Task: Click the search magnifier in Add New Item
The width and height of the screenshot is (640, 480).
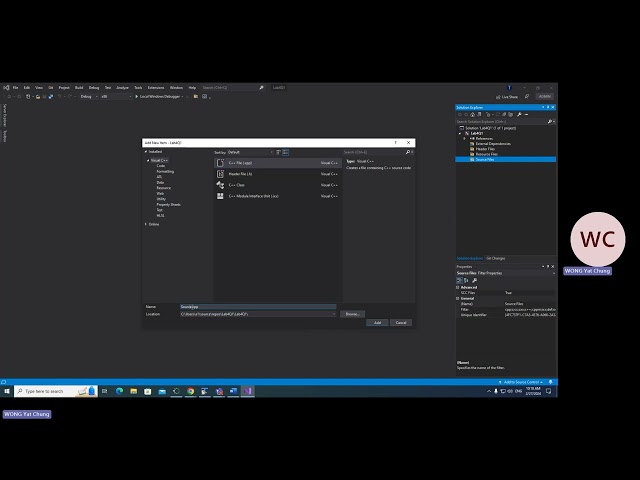Action: tap(407, 152)
